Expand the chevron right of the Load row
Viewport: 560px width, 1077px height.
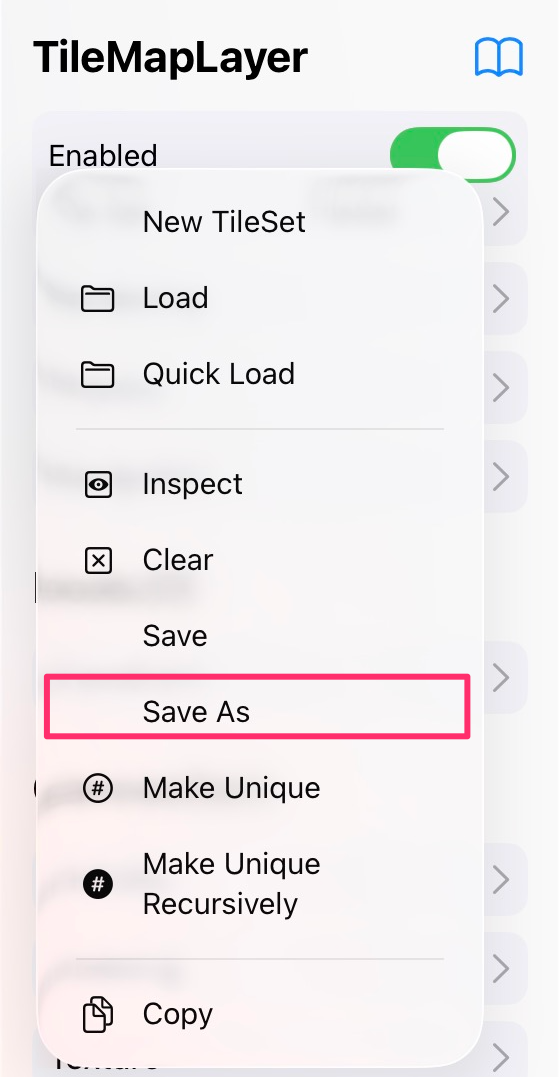[501, 299]
